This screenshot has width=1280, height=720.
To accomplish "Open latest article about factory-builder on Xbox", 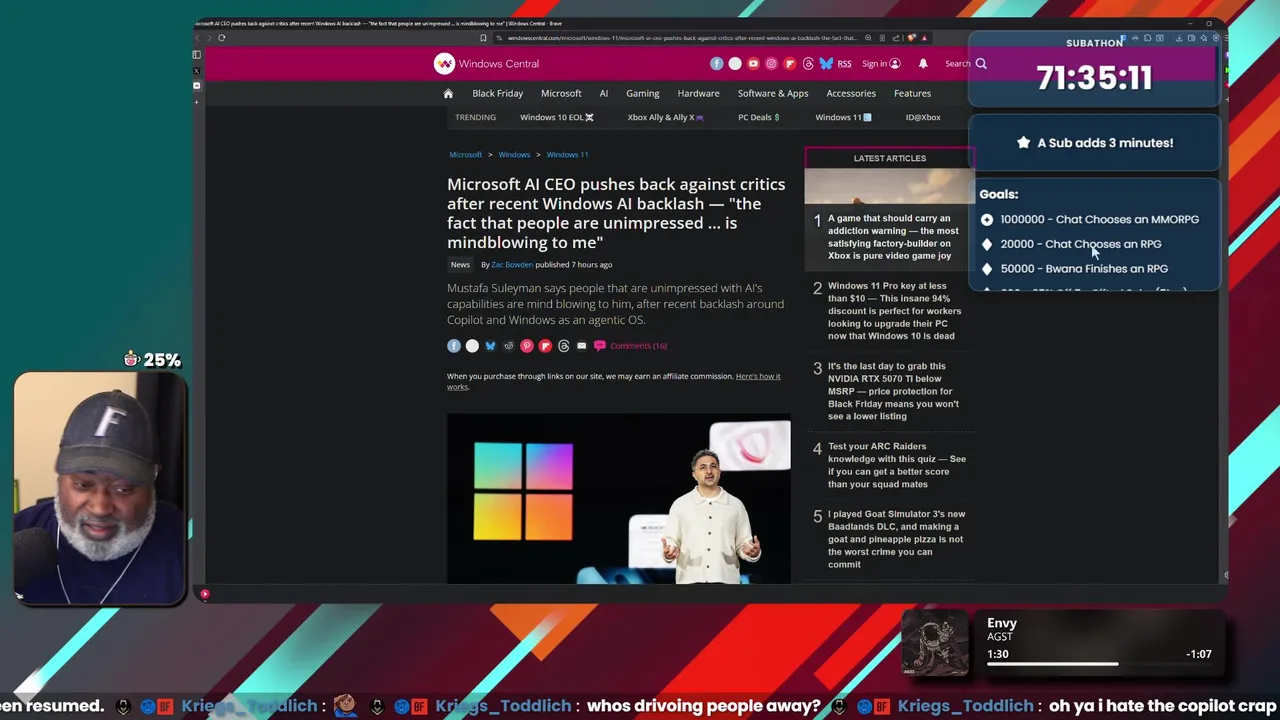I will [892, 237].
